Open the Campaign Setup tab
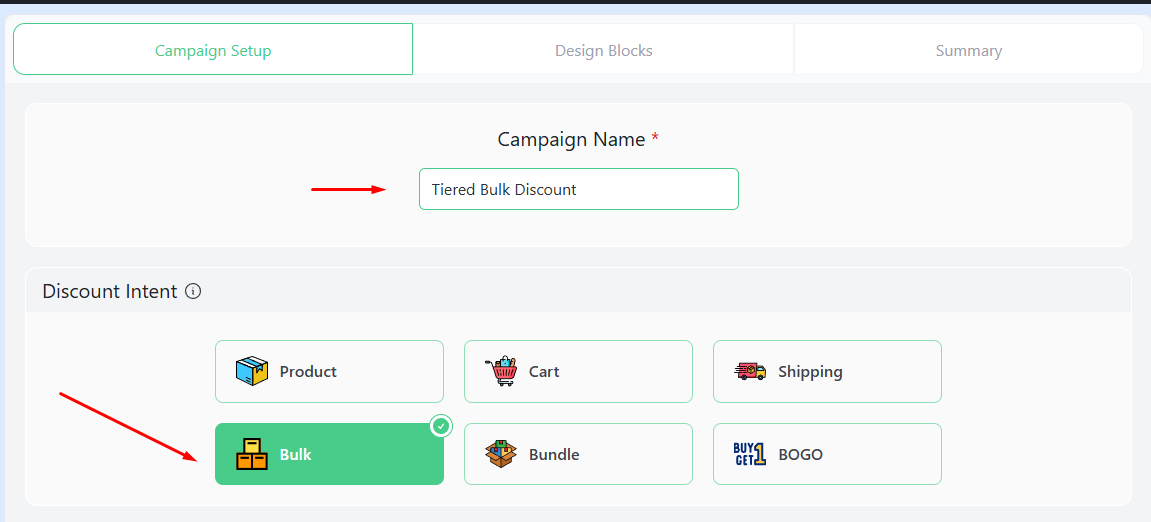 point(213,50)
